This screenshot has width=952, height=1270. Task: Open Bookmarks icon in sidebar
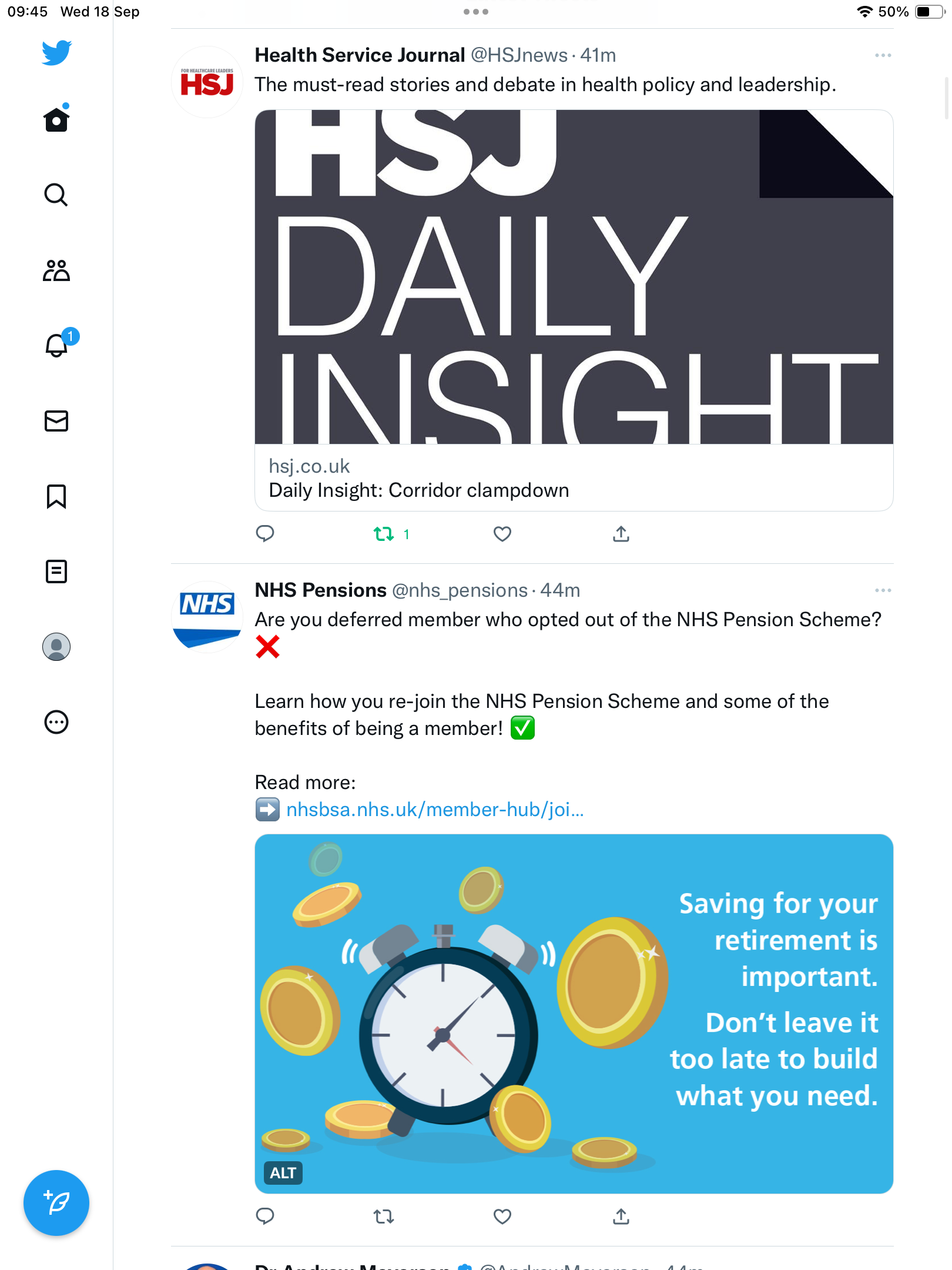(x=56, y=496)
